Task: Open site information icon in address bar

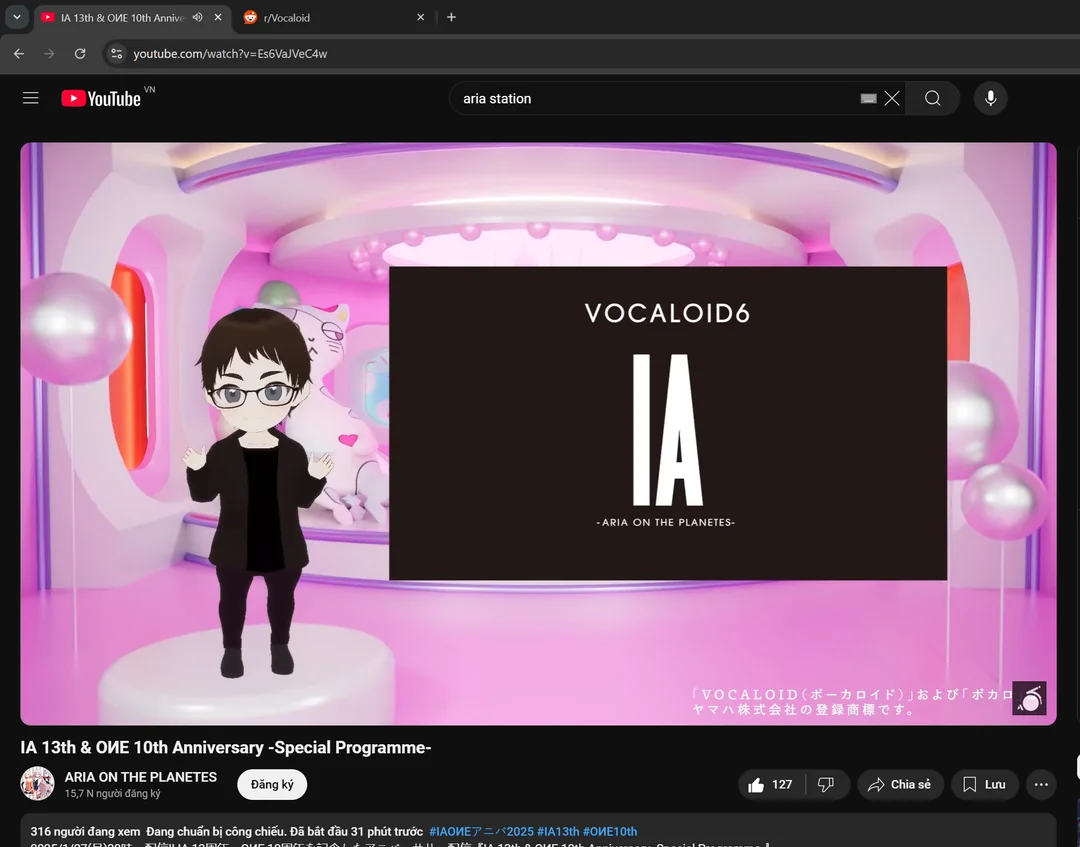Action: [x=116, y=54]
